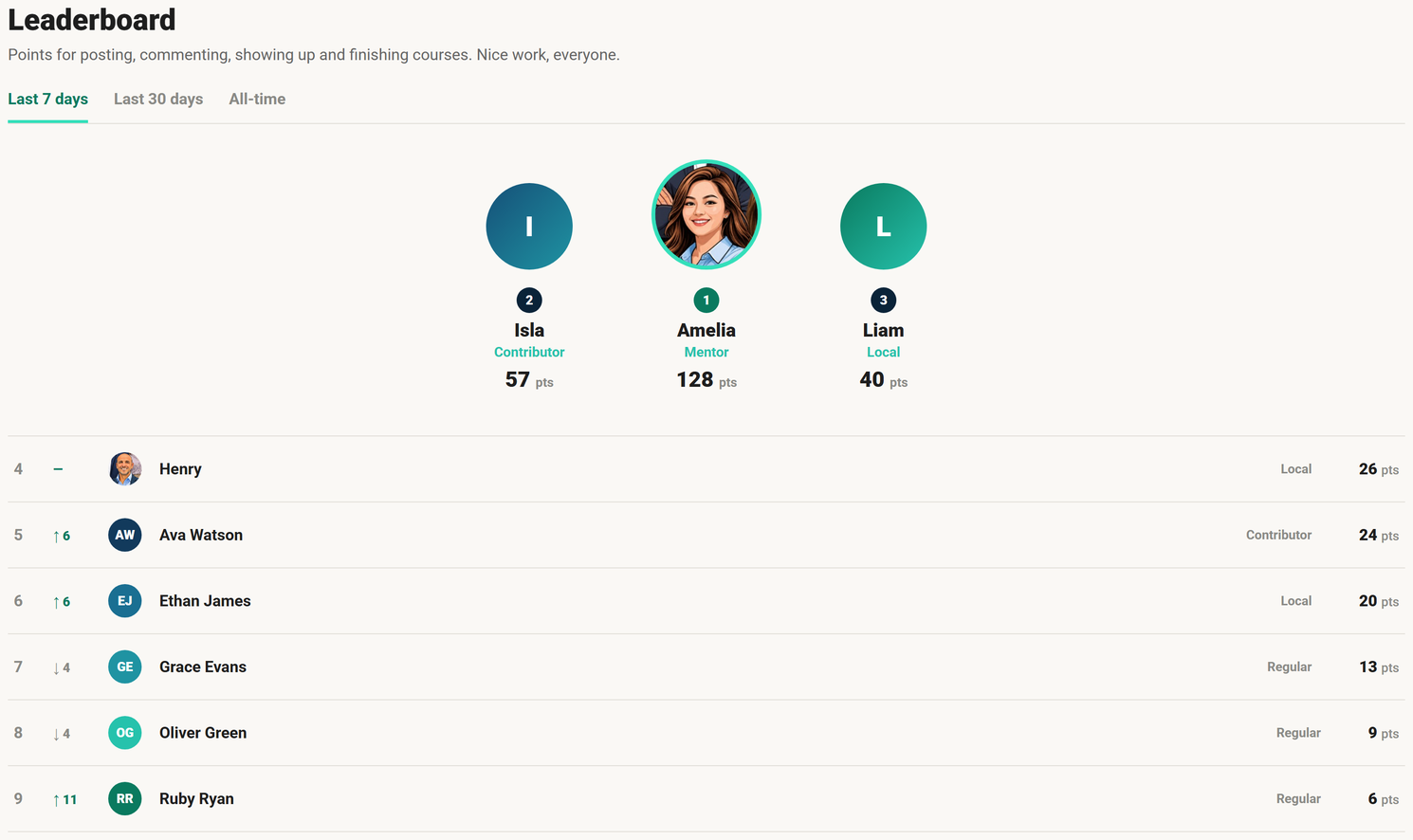Click the rank 2 badge under Isla
Image resolution: width=1413 pixels, height=840 pixels.
pos(529,301)
